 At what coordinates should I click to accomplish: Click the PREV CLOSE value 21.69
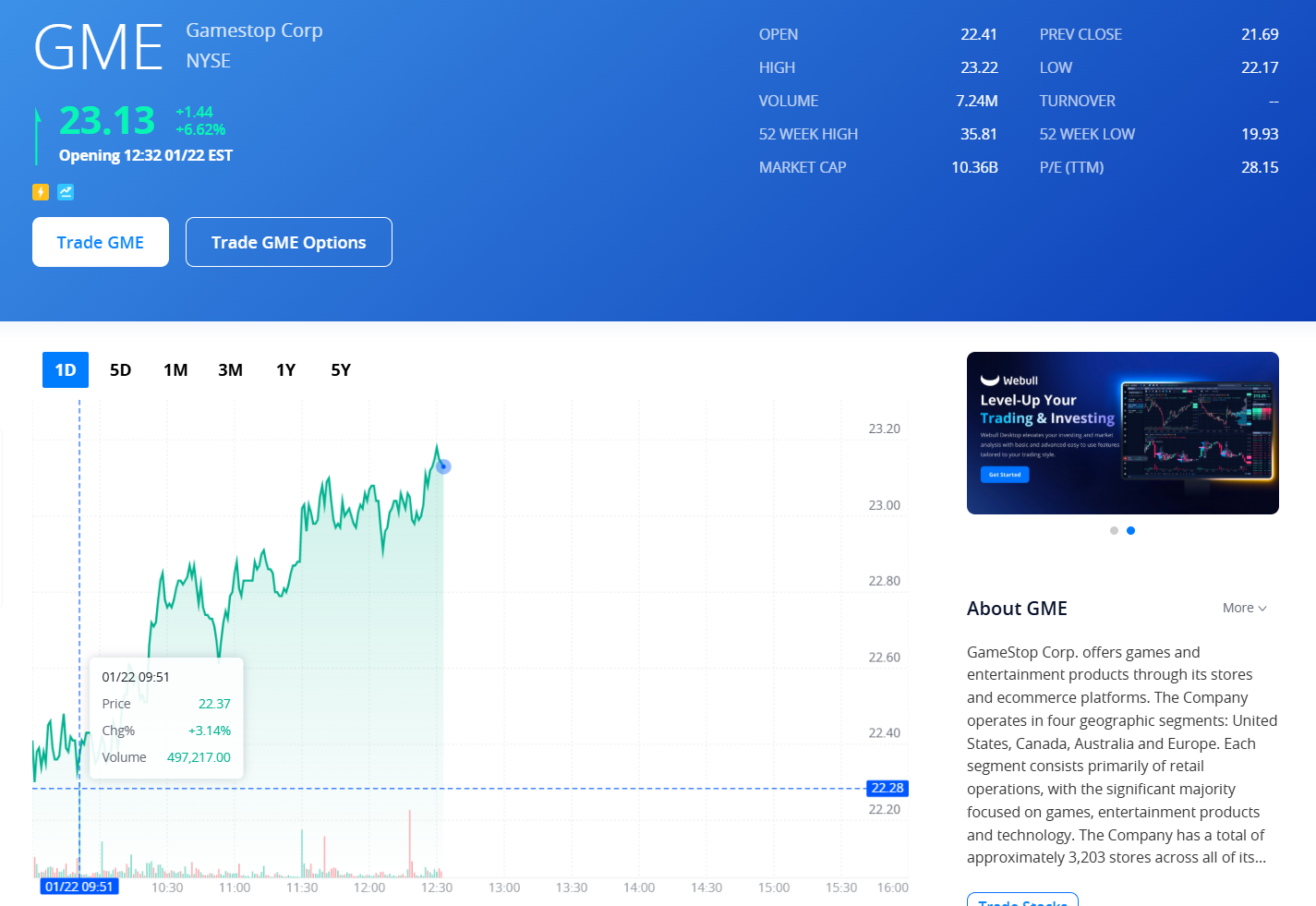[x=1260, y=34]
